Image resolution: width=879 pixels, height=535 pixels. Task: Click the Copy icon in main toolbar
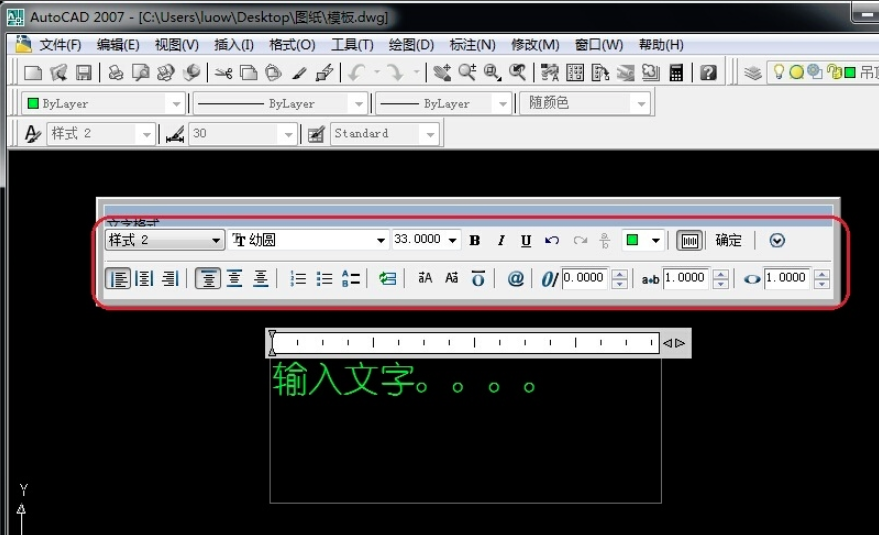(248, 72)
